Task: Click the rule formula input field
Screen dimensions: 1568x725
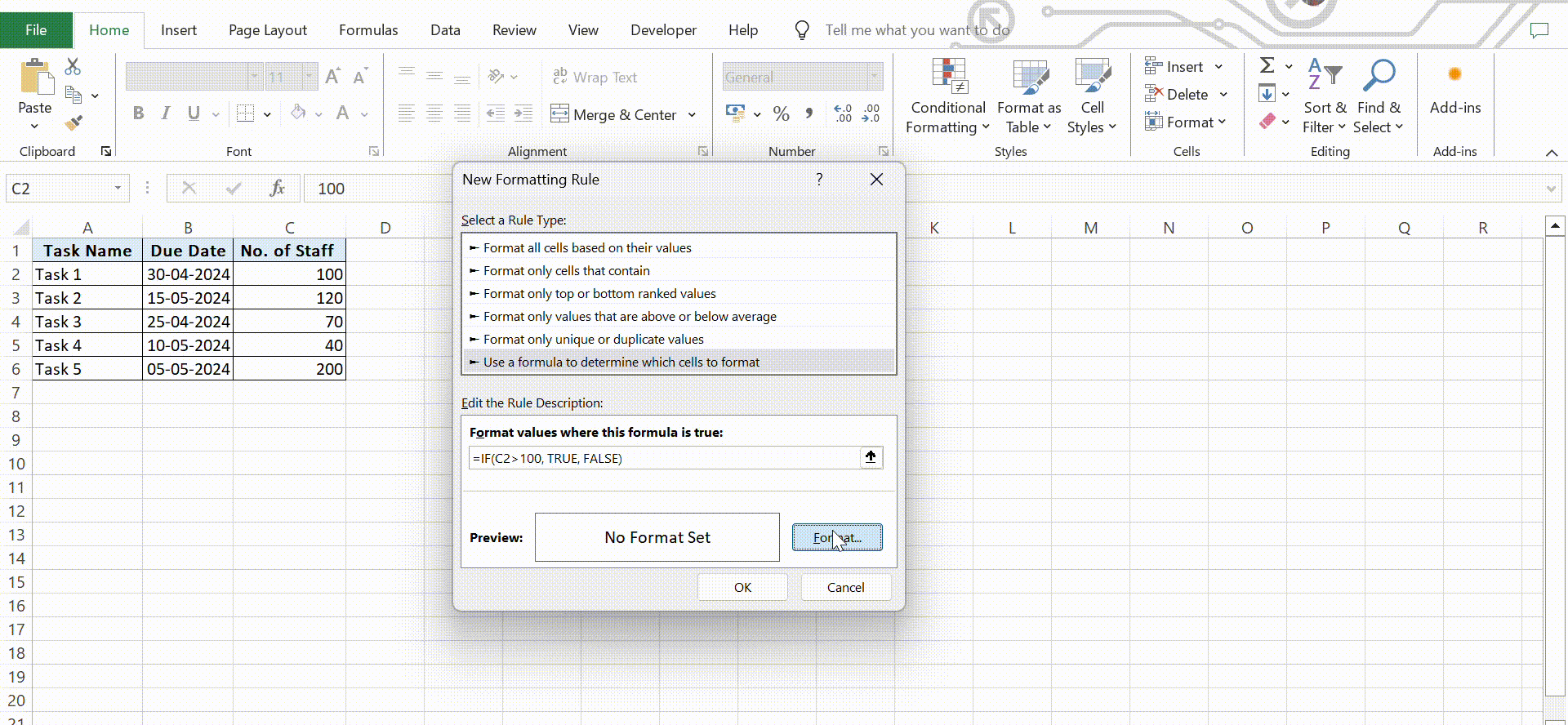Action: click(x=664, y=457)
